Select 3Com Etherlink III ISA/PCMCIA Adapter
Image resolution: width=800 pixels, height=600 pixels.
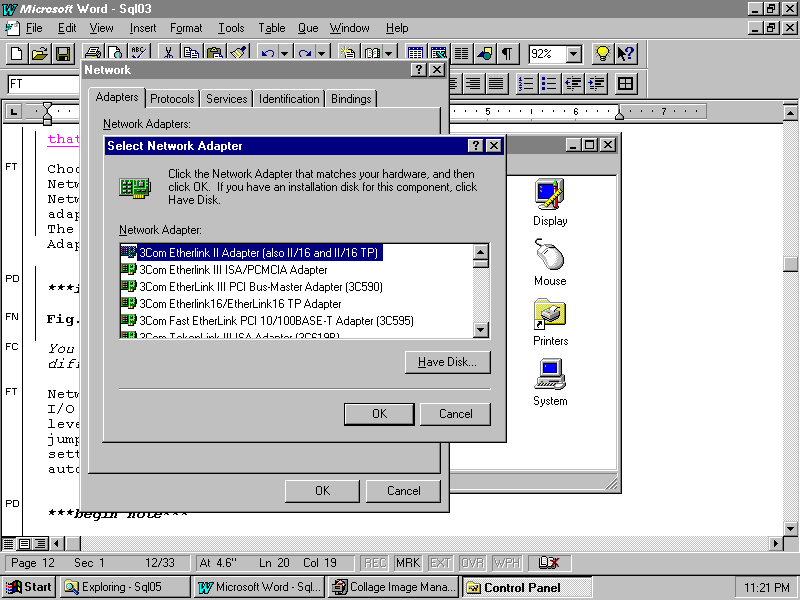coord(233,270)
